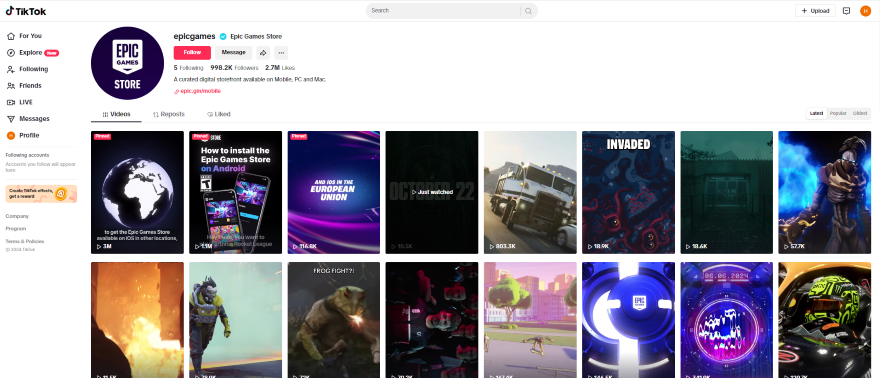Viewport: 880px width, 378px height.
Task: Open the INVADED video thumbnail
Action: (629, 192)
